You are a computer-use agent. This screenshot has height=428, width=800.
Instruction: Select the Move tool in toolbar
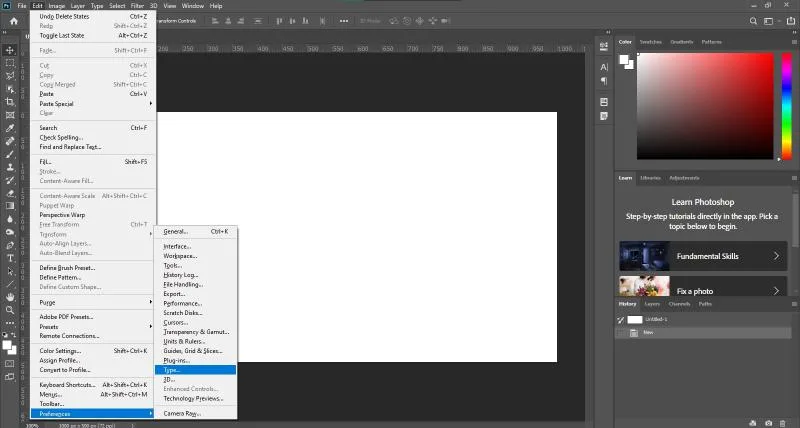[10, 50]
